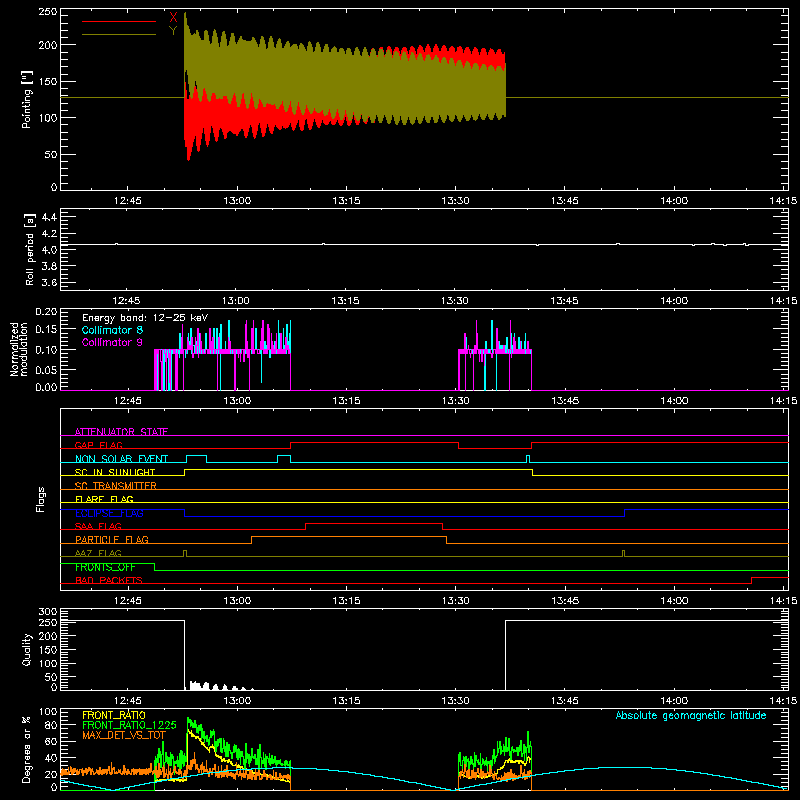The image size is (800, 800).
Task: Click the 13:00 tick under the Pointing plot
Action: click(x=237, y=201)
